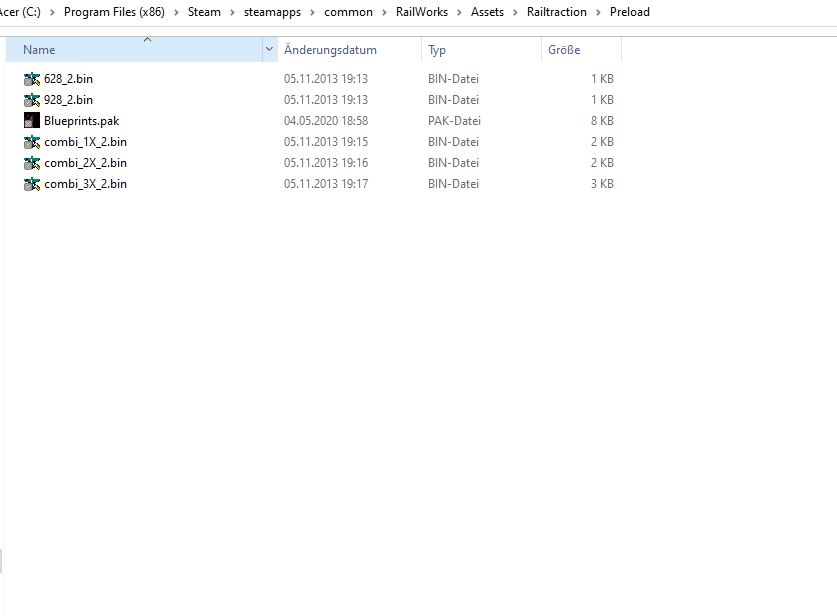Go to the Assets breadcrumb folder
Image resolution: width=837 pixels, height=616 pixels.
click(x=487, y=12)
